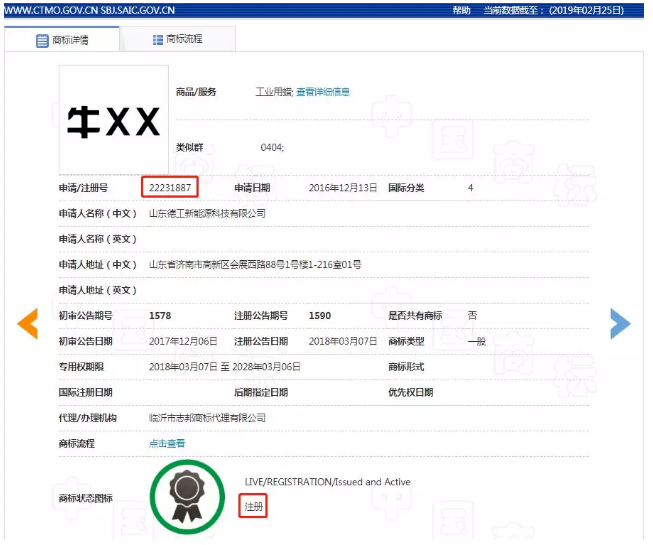The height and width of the screenshot is (545, 653).
Task: Click the data cutoff date 2019年02月25日
Action: click(x=586, y=10)
